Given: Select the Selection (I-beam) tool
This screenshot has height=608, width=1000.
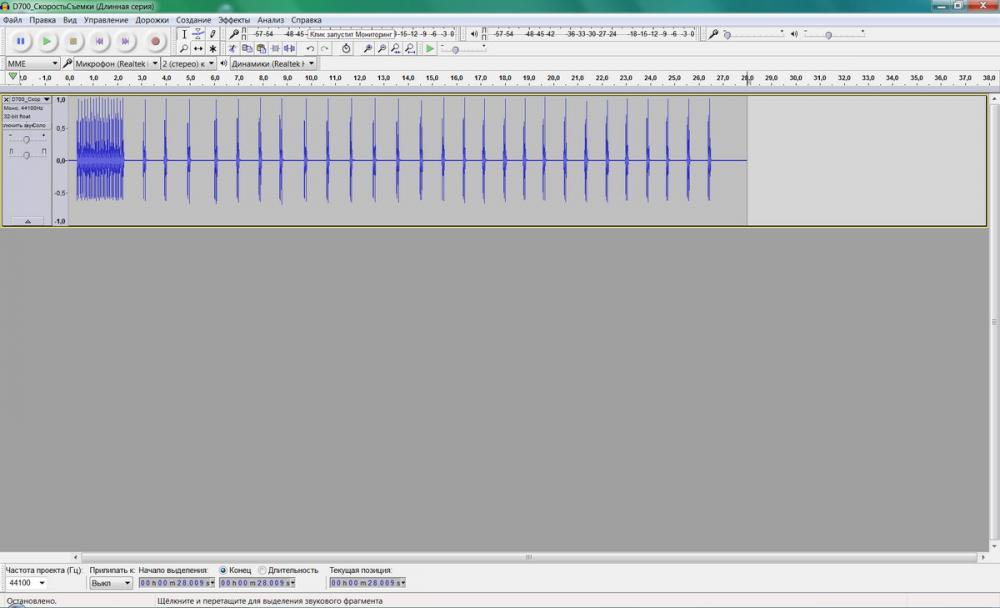Looking at the screenshot, I should [184, 34].
